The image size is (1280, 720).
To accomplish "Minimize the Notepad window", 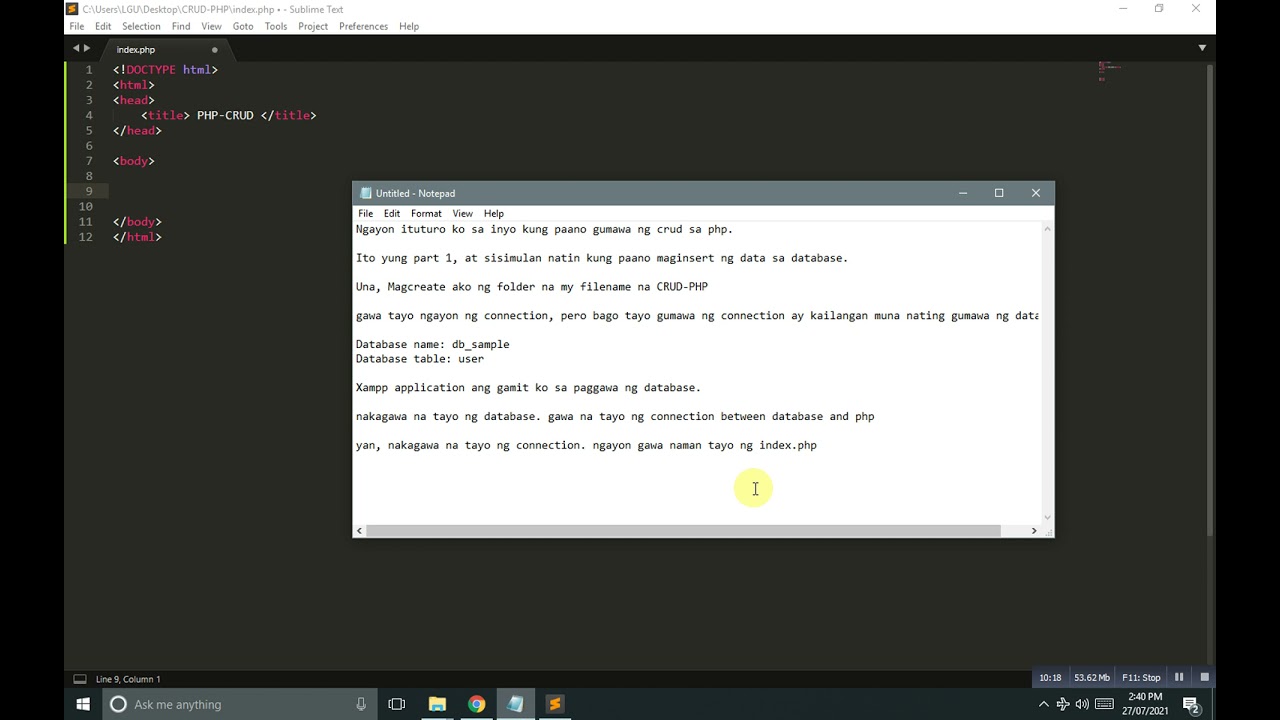I will pyautogui.click(x=963, y=193).
